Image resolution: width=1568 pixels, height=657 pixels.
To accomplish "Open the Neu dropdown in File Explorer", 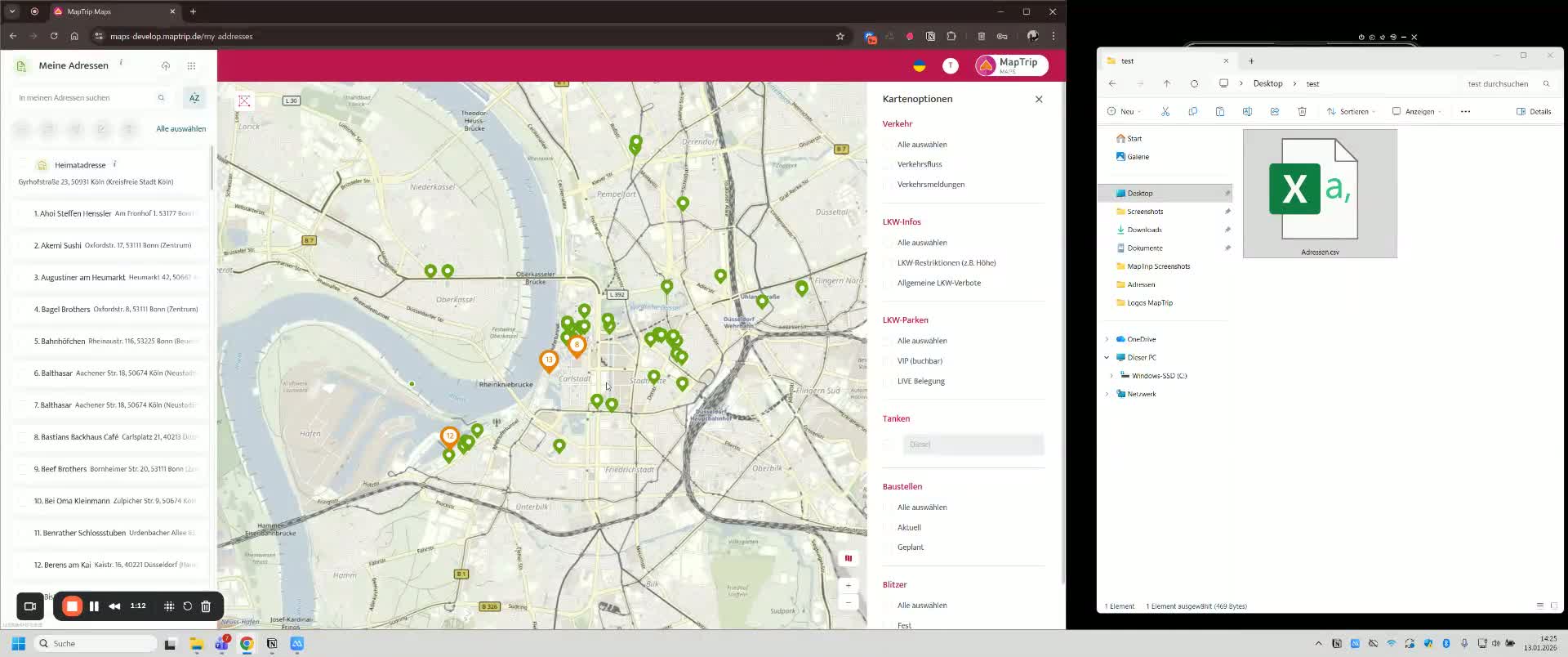I will (x=1124, y=111).
